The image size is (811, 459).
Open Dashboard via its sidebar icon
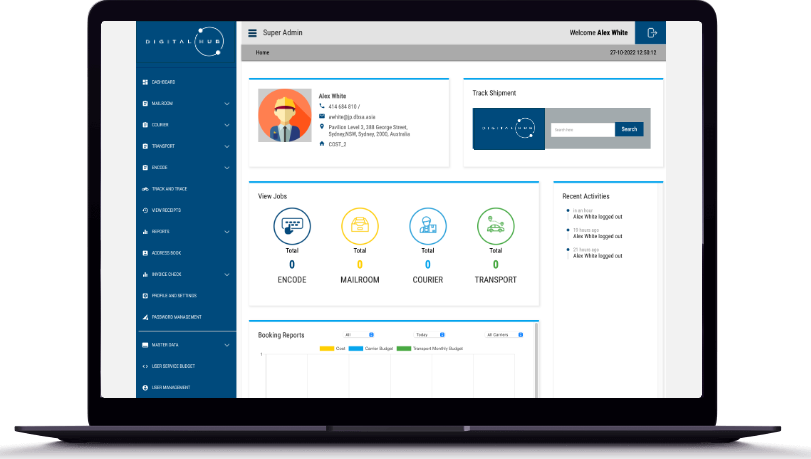coord(145,82)
